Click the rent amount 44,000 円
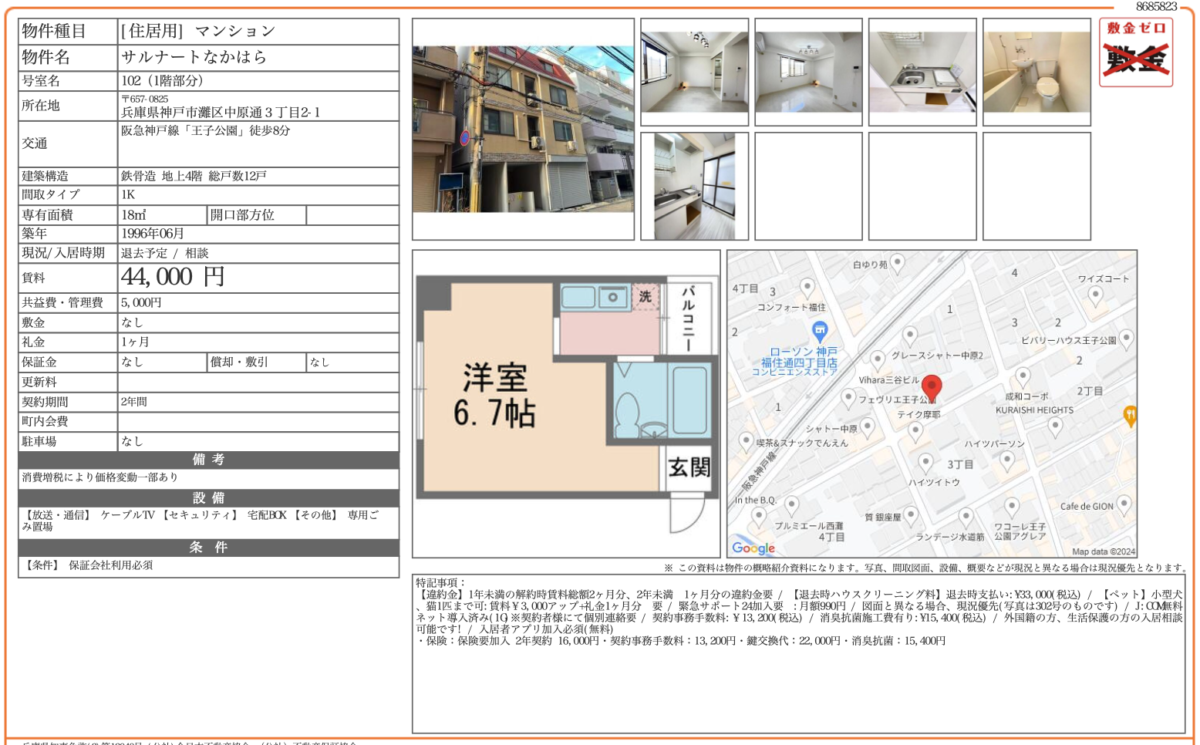The height and width of the screenshot is (745, 1200). click(173, 277)
